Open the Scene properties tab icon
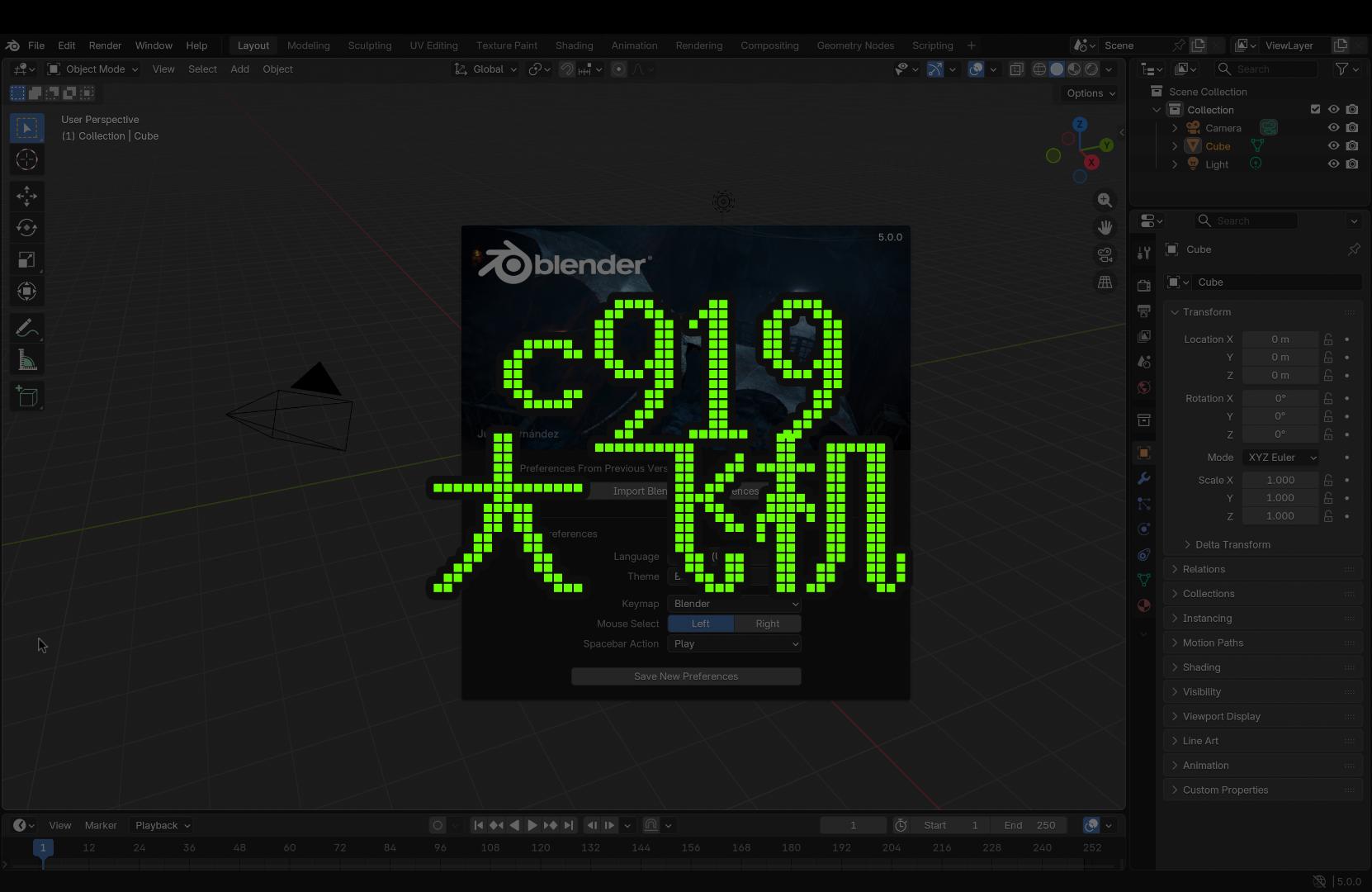The width and height of the screenshot is (1372, 892). pos(1143,362)
